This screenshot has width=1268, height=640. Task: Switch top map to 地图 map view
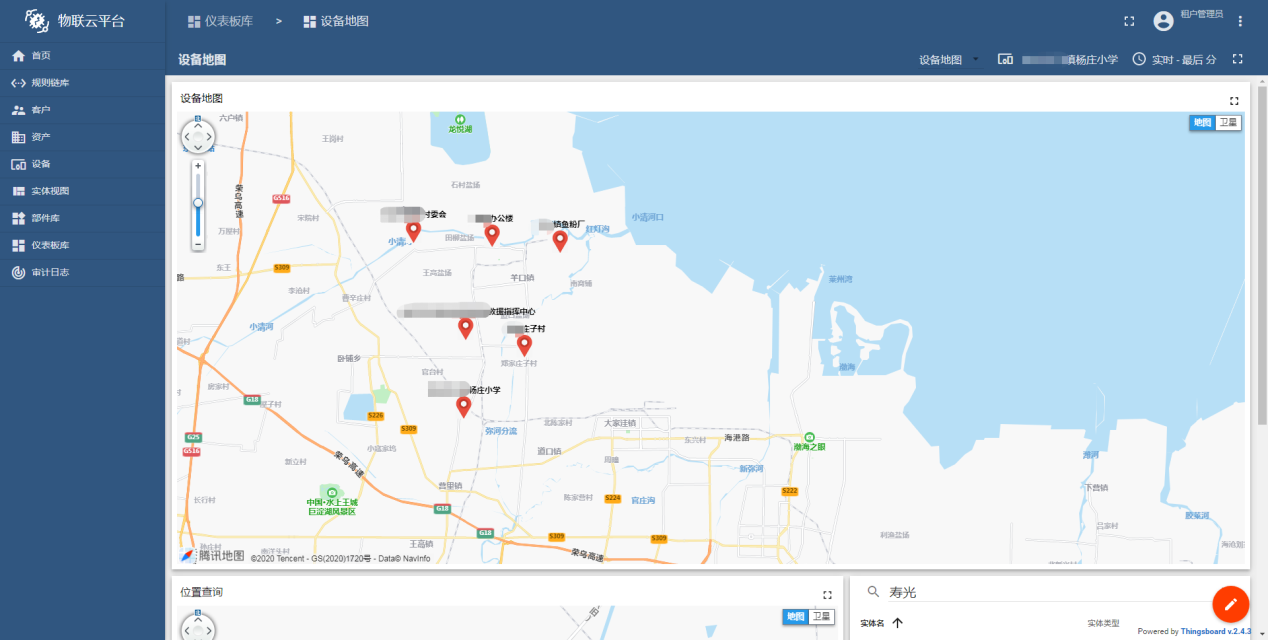[1202, 123]
